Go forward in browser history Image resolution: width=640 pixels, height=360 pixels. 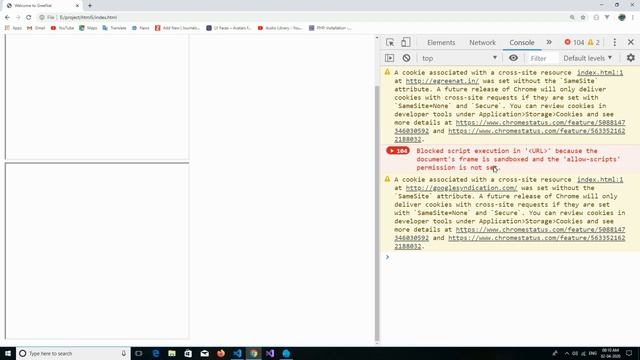point(18,18)
